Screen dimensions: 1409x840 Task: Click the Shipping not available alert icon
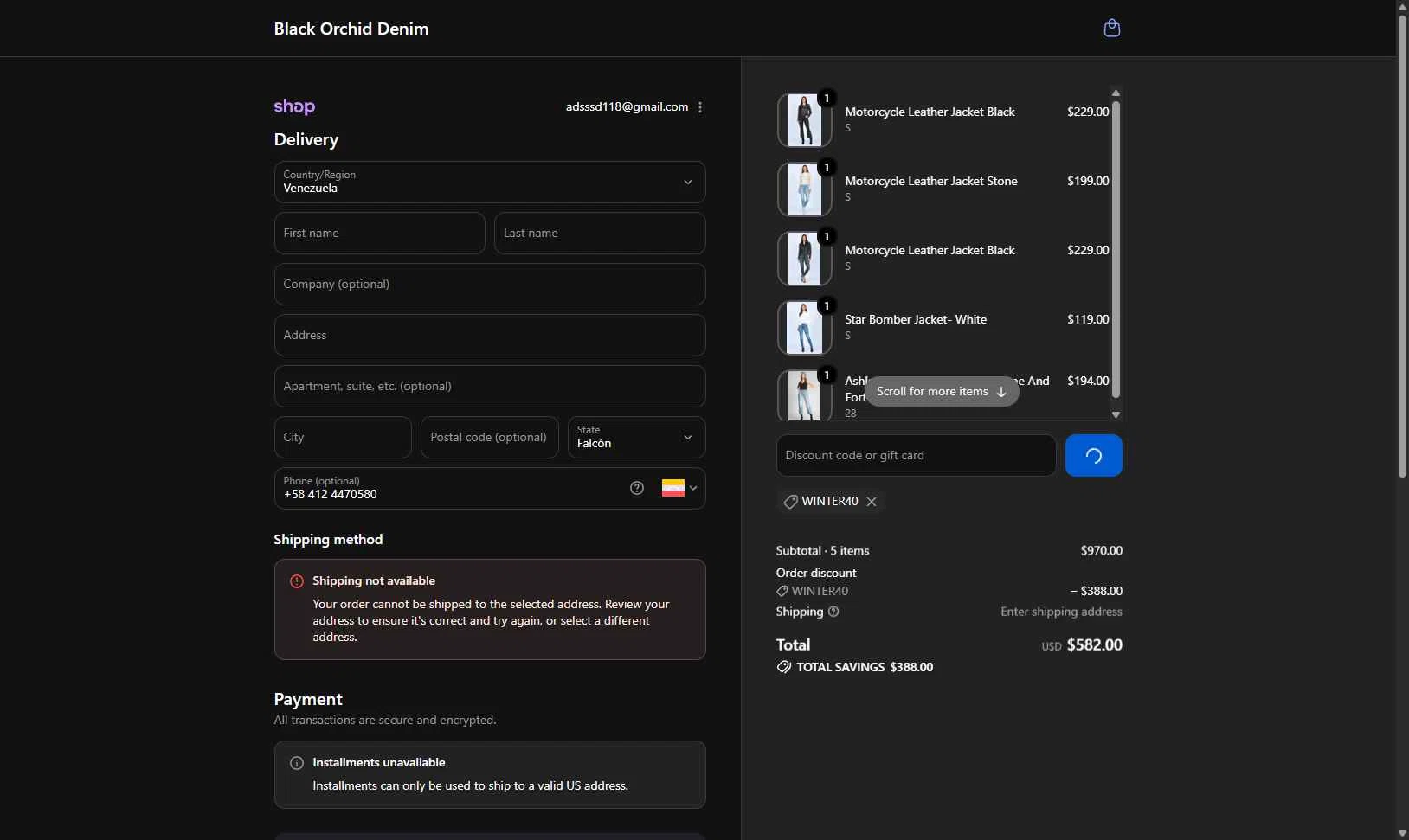tap(297, 581)
